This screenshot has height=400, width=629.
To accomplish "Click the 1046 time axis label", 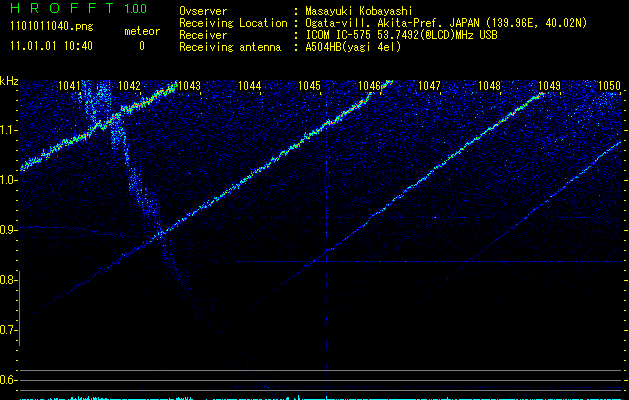I will 369,85.
